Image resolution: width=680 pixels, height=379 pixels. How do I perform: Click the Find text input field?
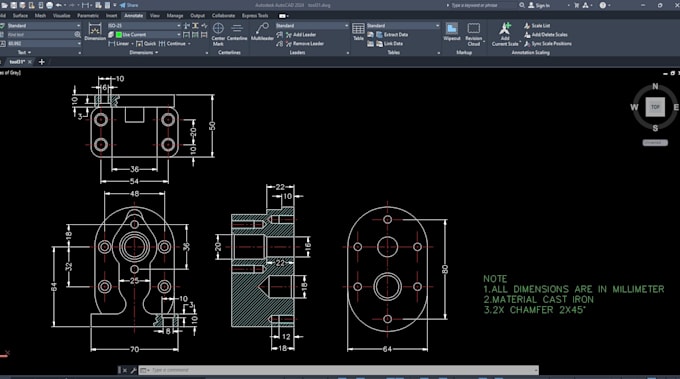point(40,35)
